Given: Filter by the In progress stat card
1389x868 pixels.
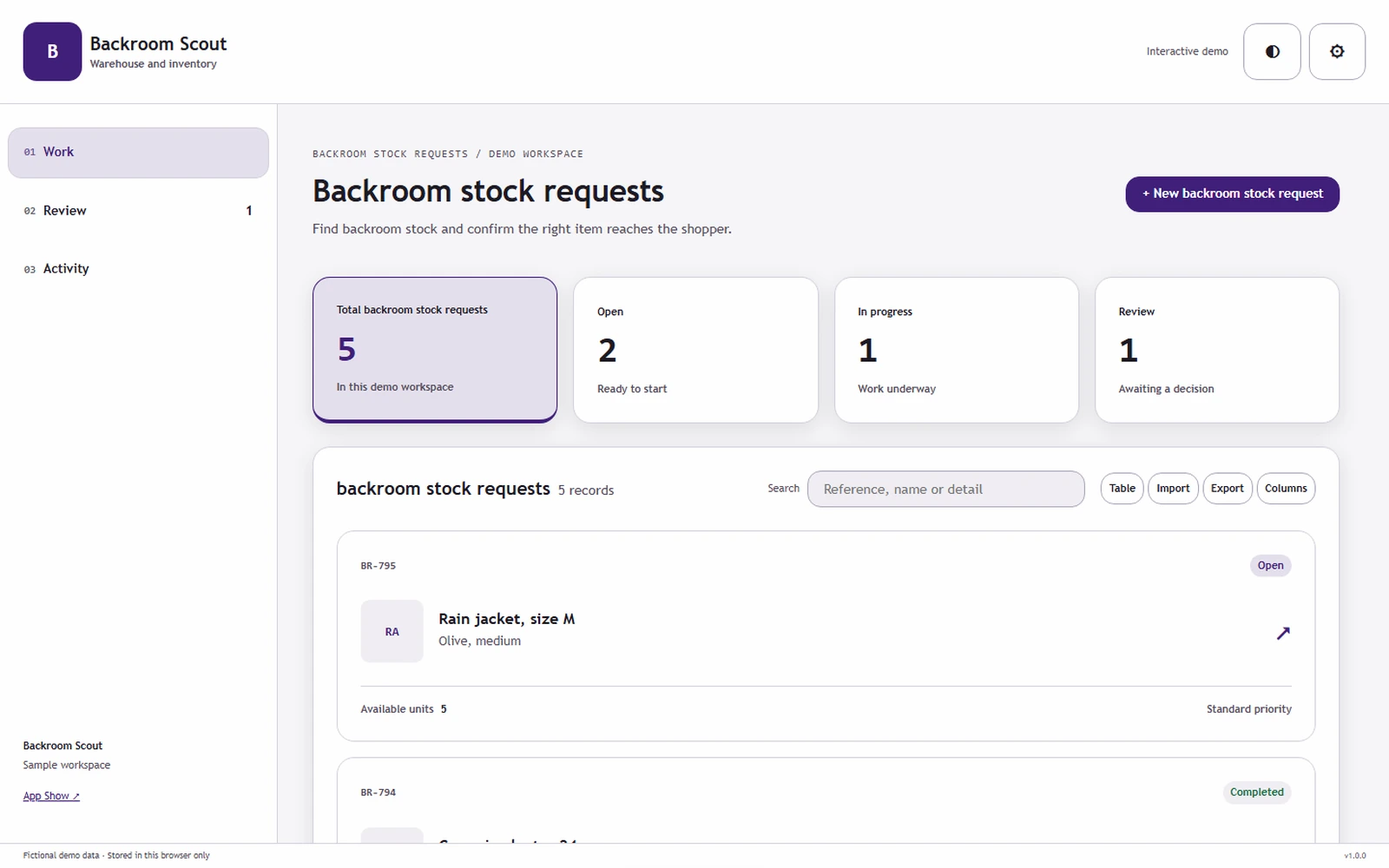Looking at the screenshot, I should point(956,350).
